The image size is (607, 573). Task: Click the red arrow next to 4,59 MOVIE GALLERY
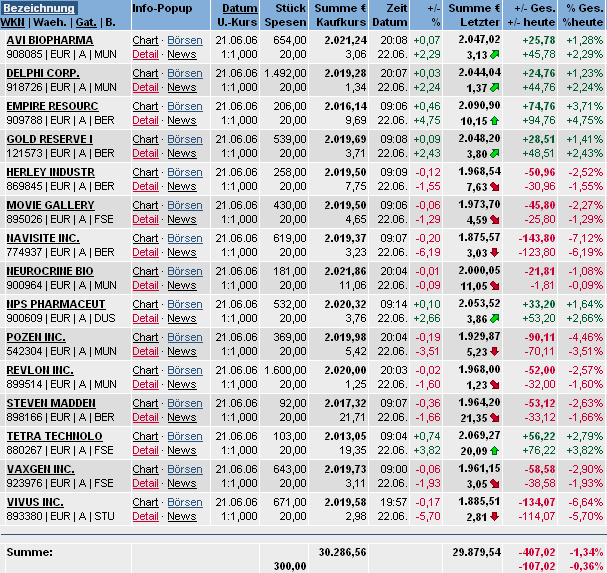point(494,220)
